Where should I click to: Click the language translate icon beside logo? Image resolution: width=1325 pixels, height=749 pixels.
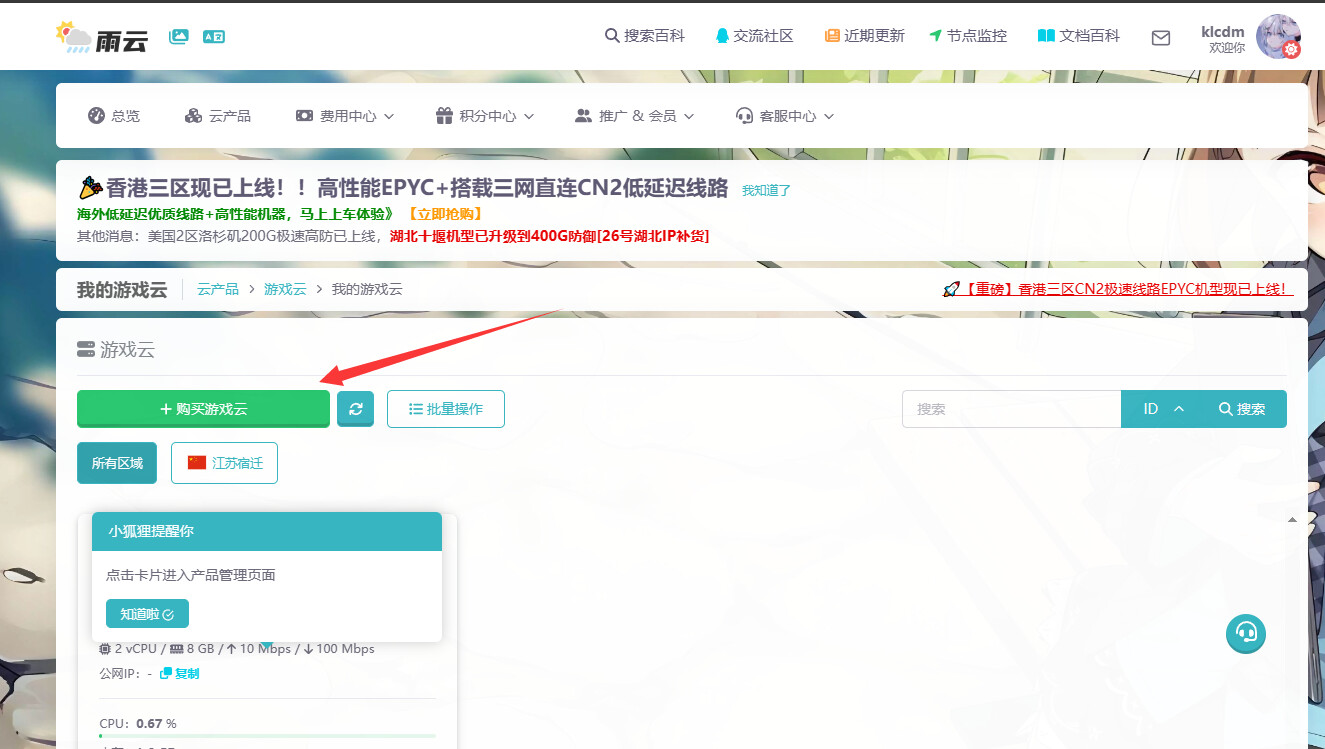214,36
